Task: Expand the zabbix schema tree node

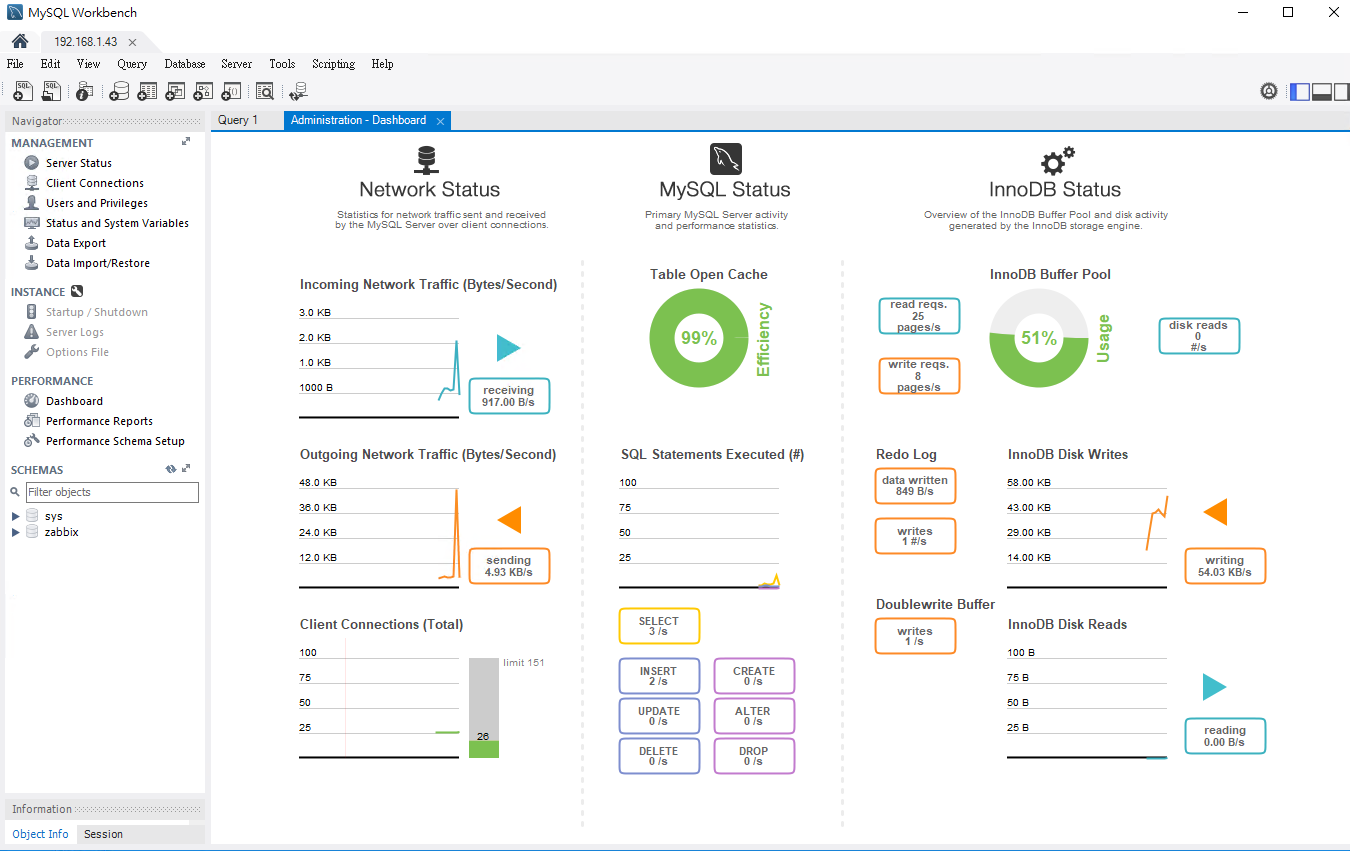Action: (x=15, y=533)
